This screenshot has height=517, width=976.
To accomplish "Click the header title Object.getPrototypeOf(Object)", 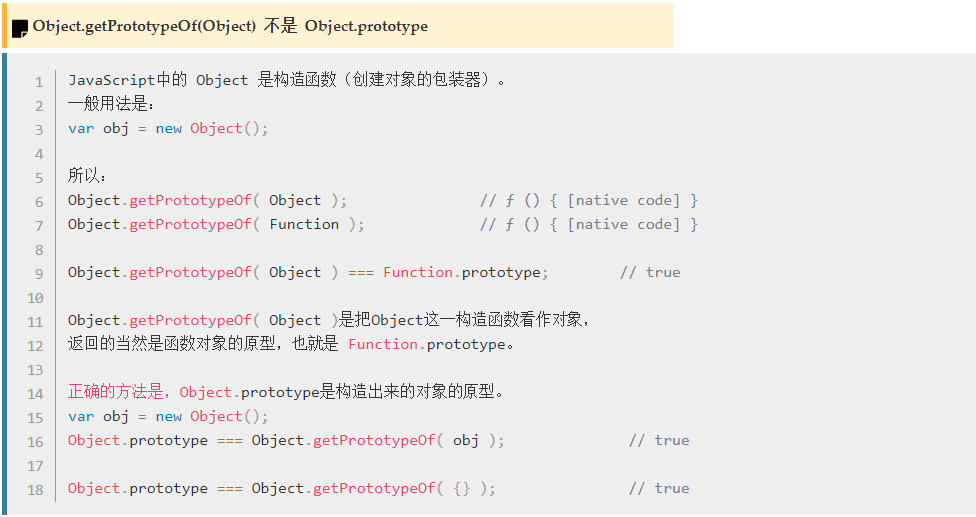I will (144, 26).
